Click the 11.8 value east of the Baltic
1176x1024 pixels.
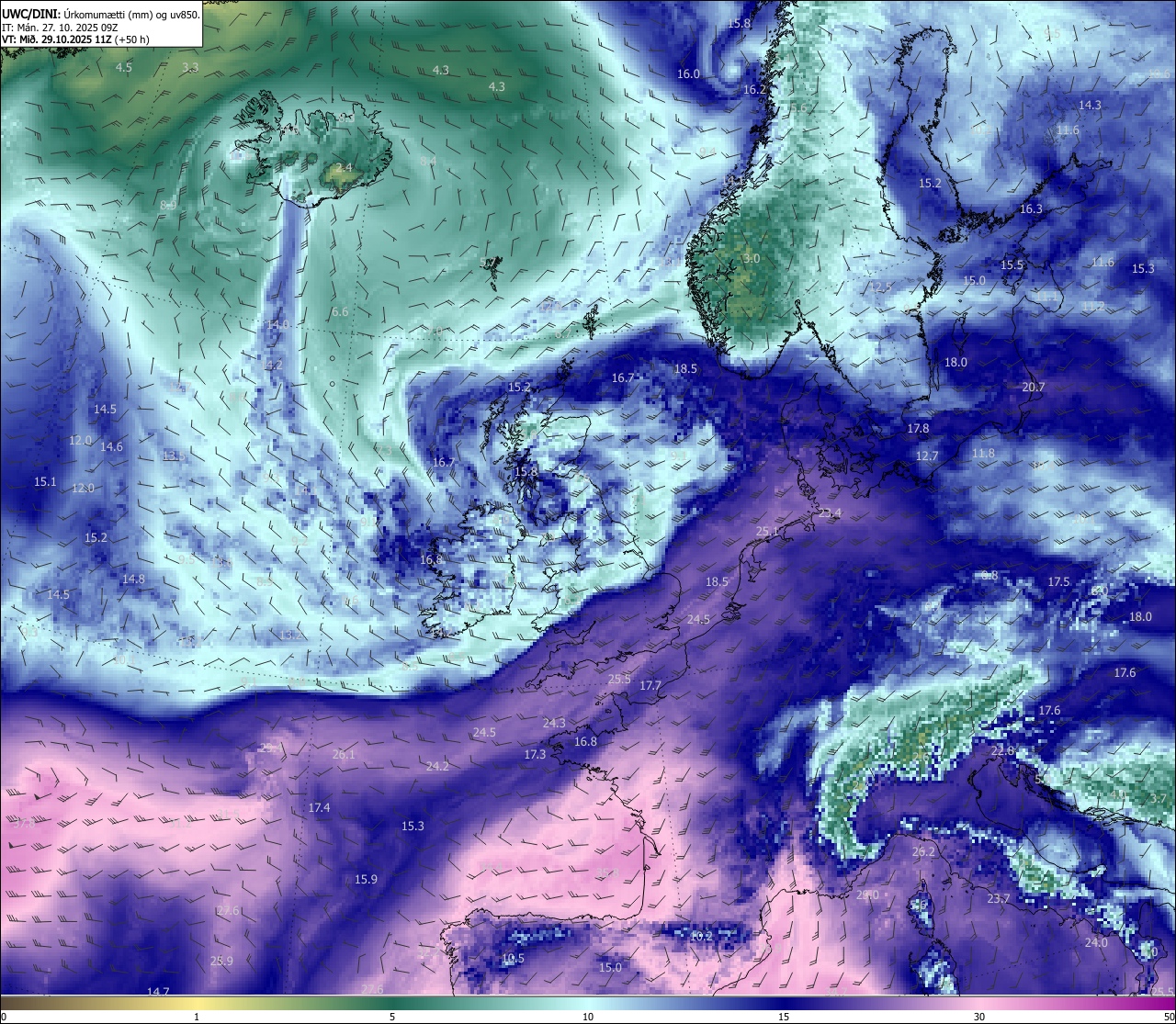coord(983,454)
